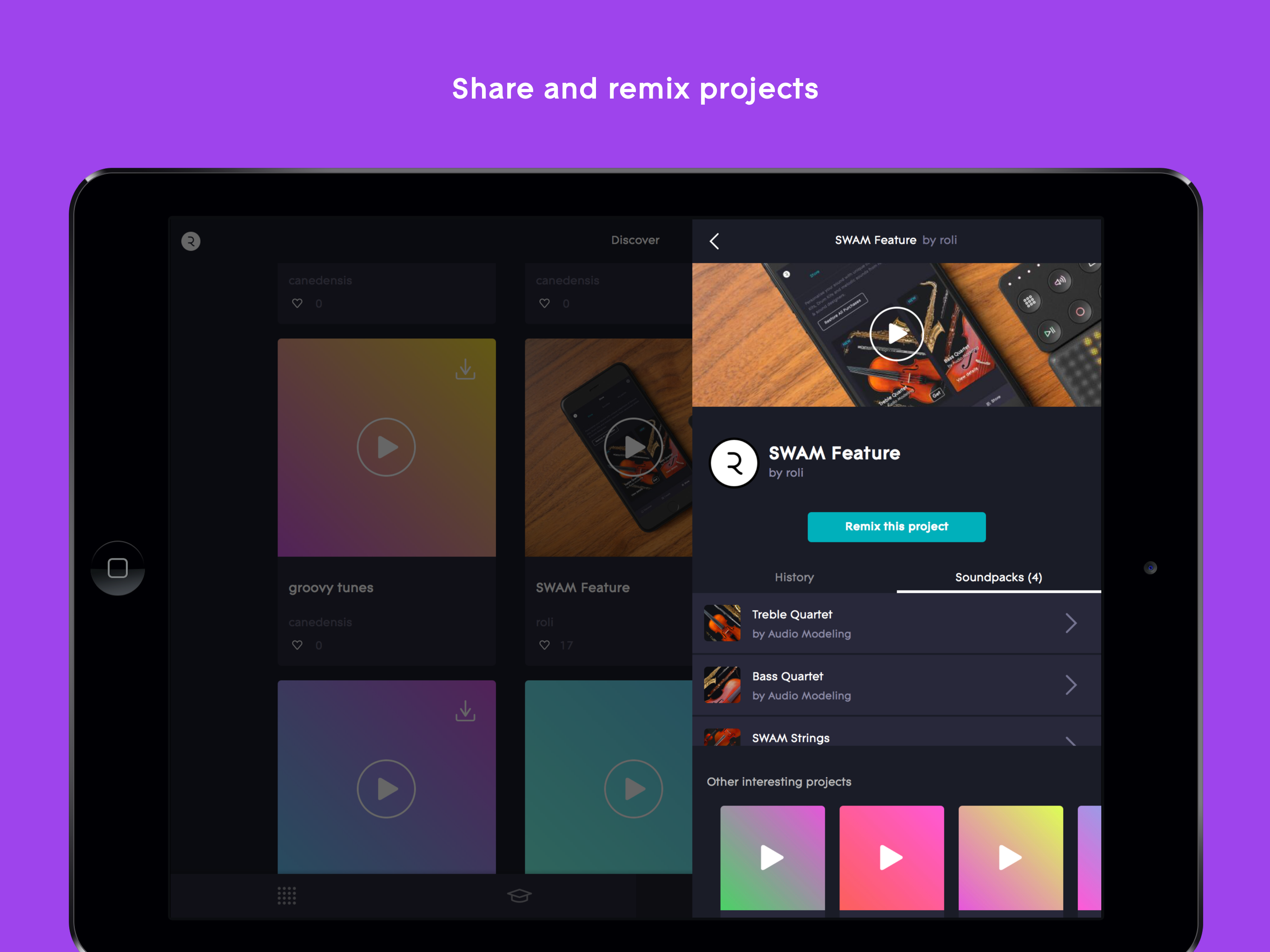This screenshot has height=952, width=1270.
Task: Play the groovy tunes project
Action: (x=386, y=447)
